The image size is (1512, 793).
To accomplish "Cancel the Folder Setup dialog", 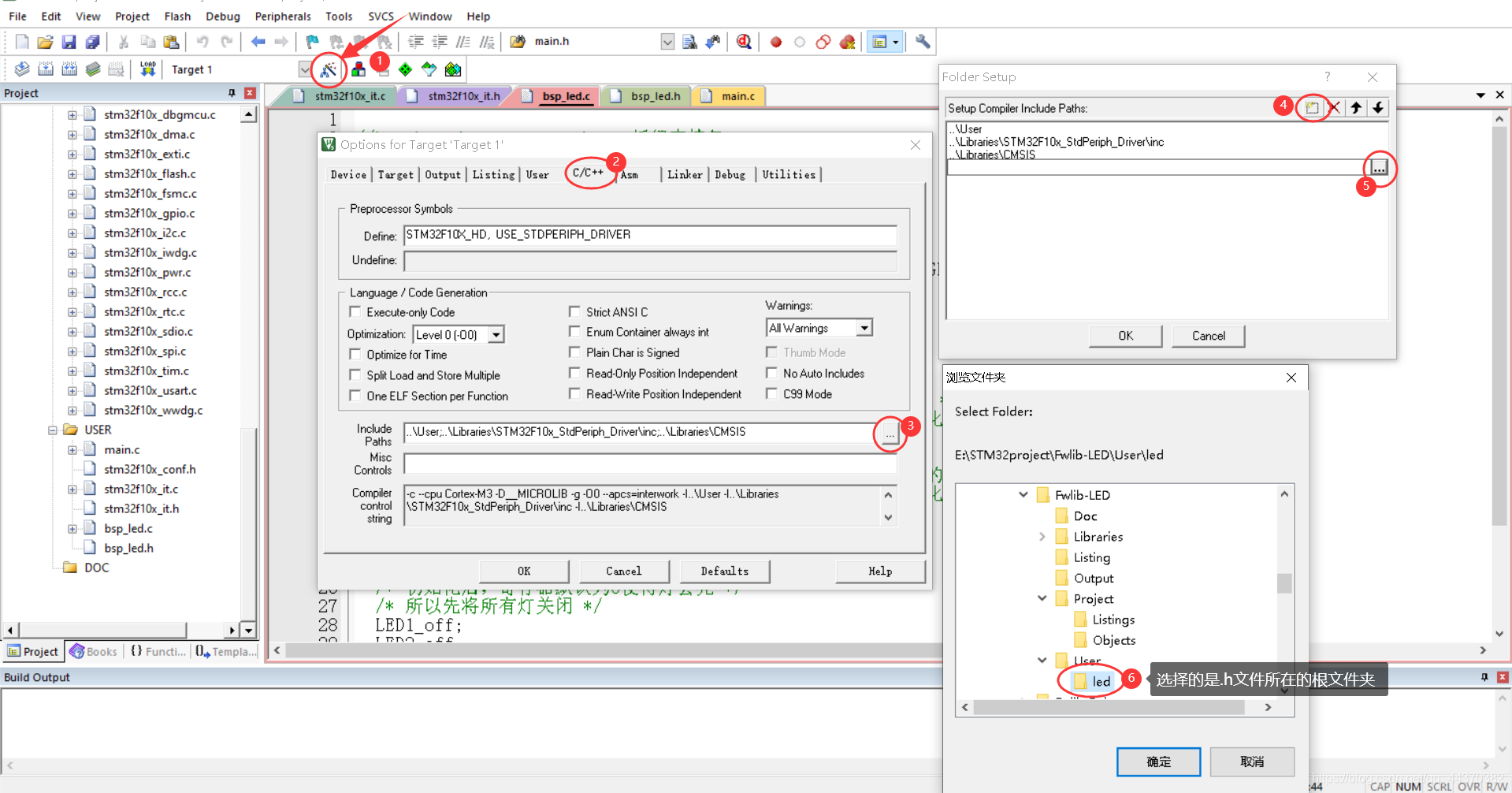I will point(1208,336).
